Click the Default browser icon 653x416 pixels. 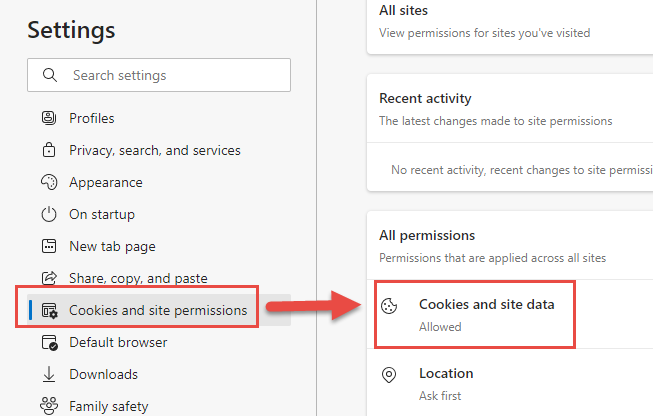tap(50, 343)
